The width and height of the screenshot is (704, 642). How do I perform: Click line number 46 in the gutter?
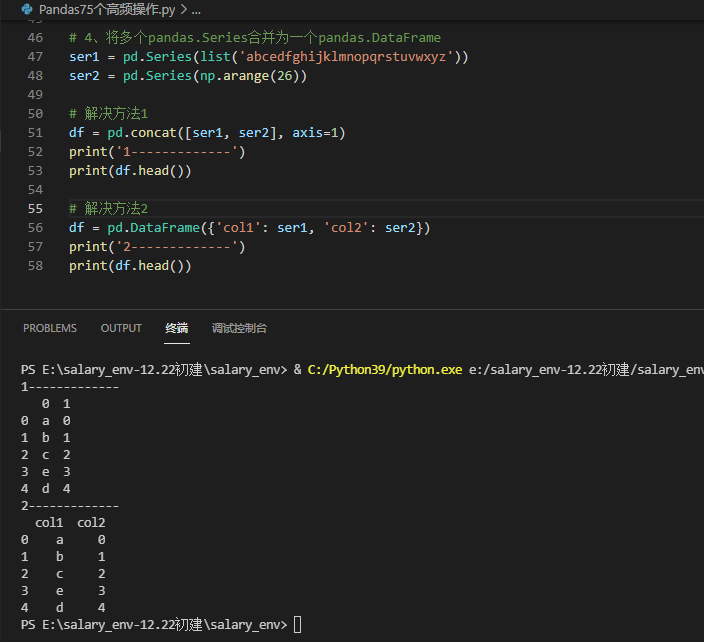click(x=35, y=38)
